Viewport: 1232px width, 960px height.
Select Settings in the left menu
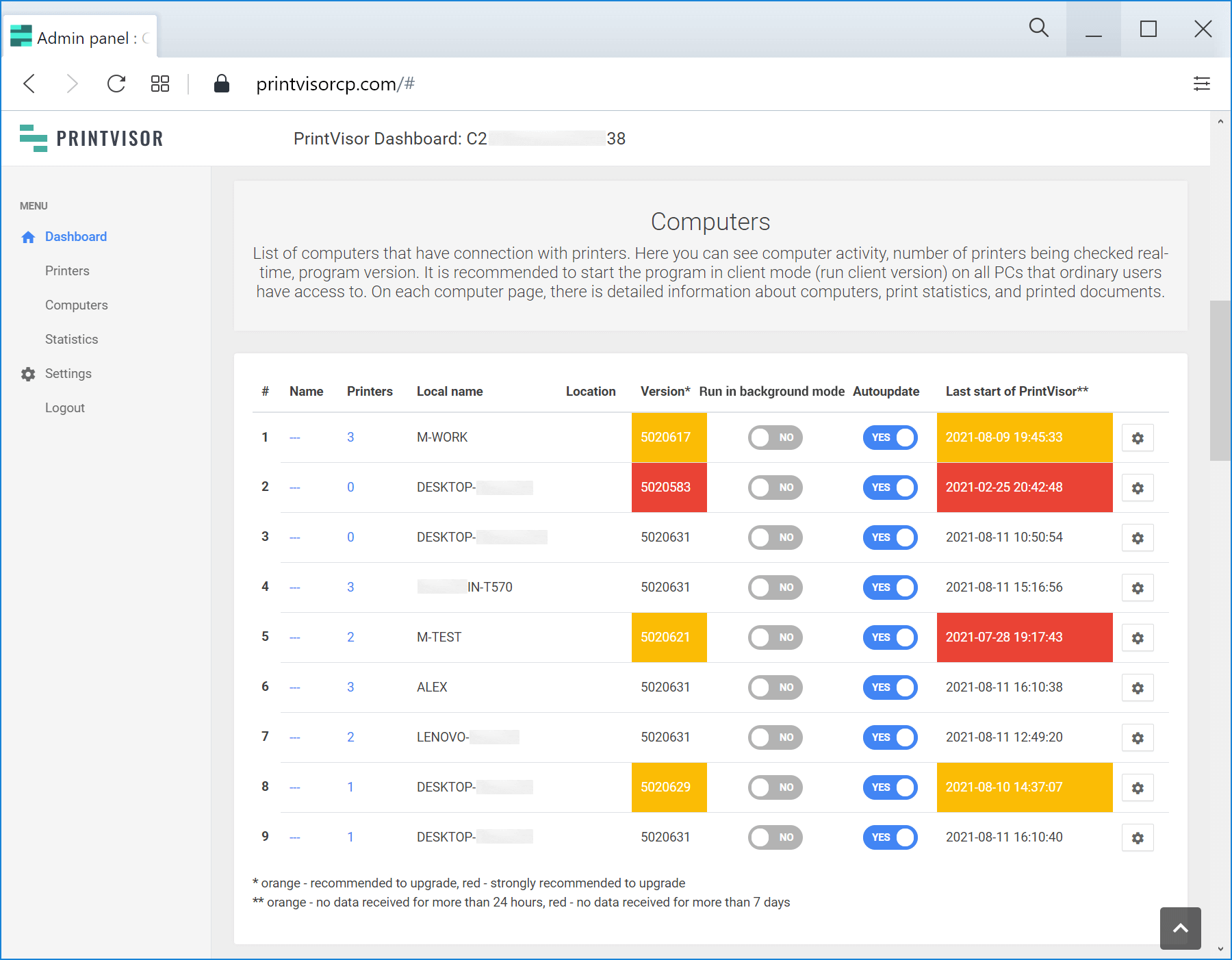point(68,374)
